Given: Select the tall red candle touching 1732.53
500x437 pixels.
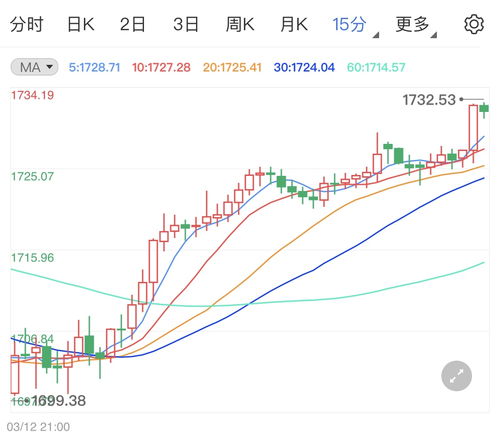Looking at the screenshot, I should (x=473, y=128).
